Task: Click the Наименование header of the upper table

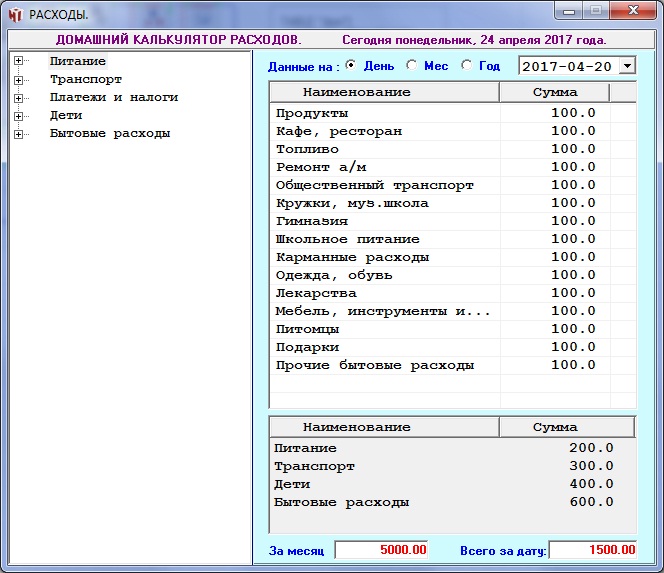Action: (385, 92)
